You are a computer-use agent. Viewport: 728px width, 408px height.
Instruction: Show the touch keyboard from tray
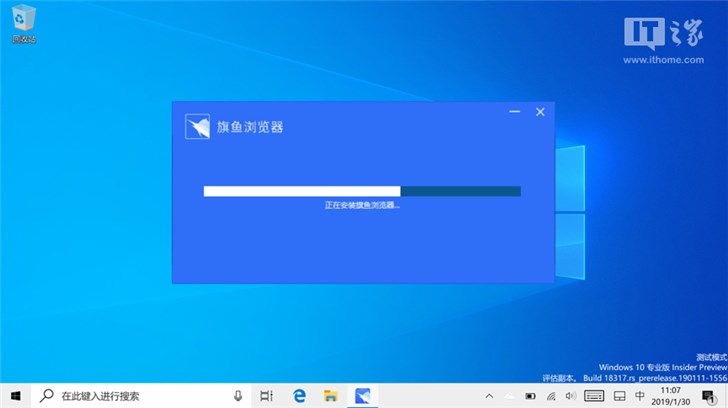[594, 396]
